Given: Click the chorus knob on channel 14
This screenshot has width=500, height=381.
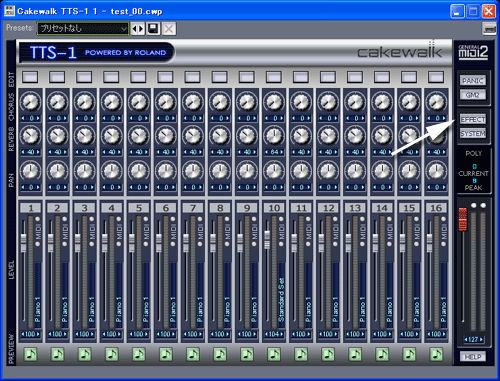Looking at the screenshot, I should [382, 102].
